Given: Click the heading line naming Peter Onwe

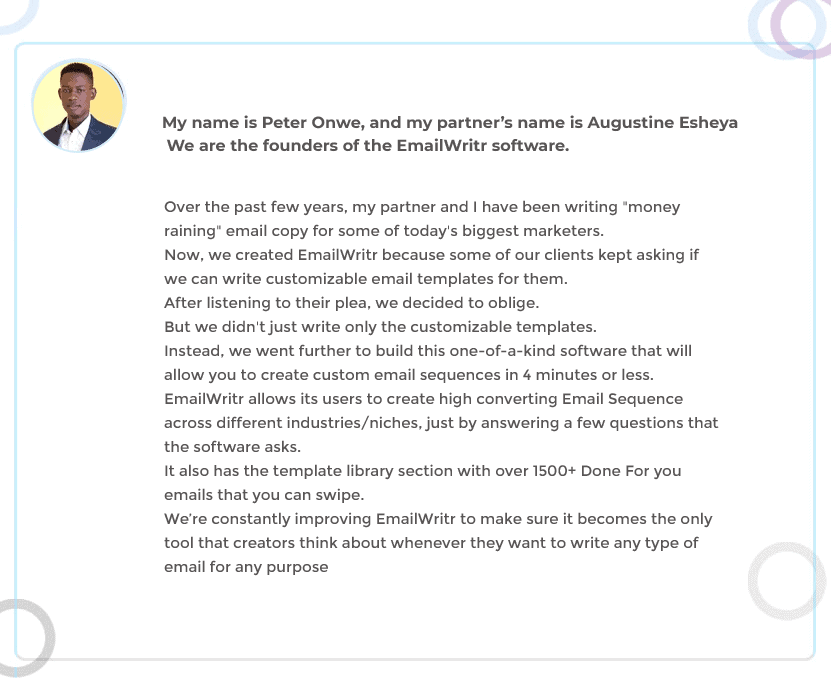Looking at the screenshot, I should (x=450, y=123).
